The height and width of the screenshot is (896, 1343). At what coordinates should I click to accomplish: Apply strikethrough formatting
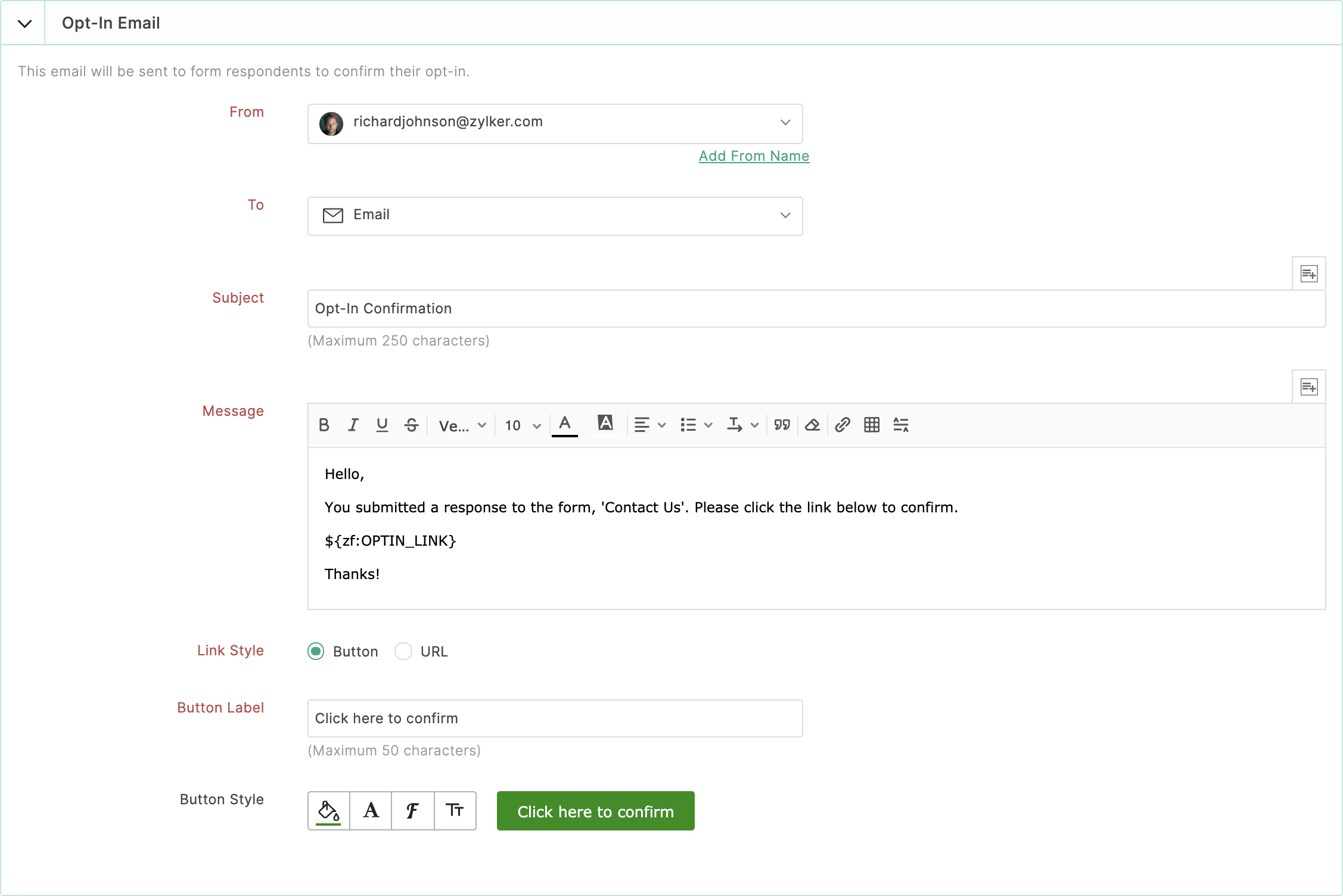coord(411,425)
